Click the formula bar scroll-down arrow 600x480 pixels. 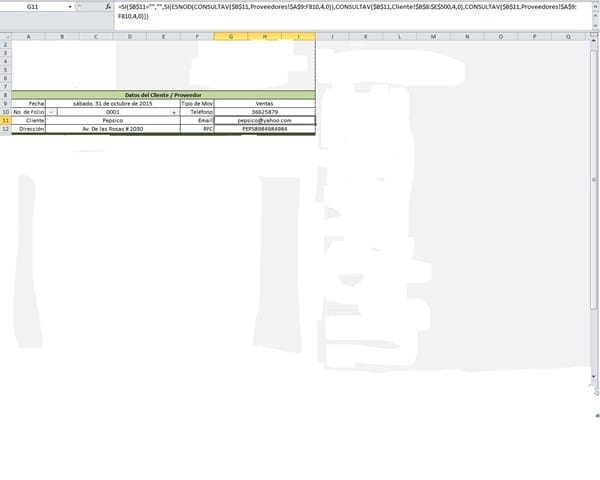click(595, 25)
